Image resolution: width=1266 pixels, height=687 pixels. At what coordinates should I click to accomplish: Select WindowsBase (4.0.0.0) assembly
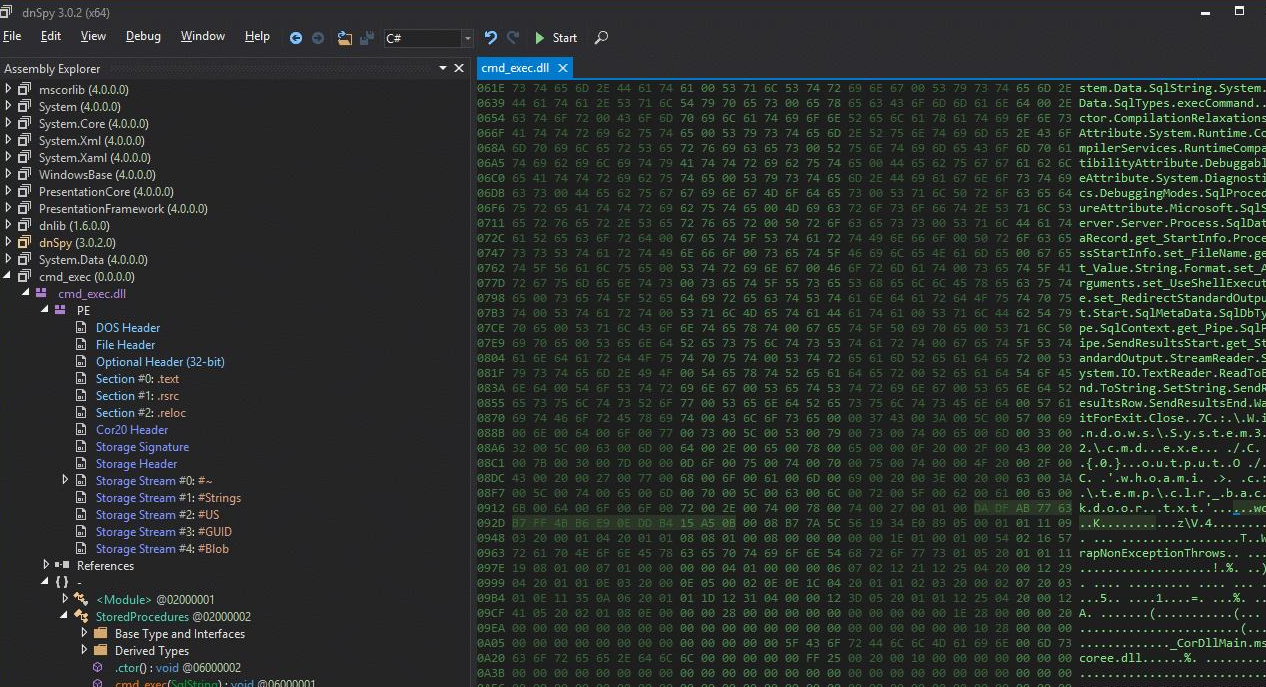[x=95, y=175]
